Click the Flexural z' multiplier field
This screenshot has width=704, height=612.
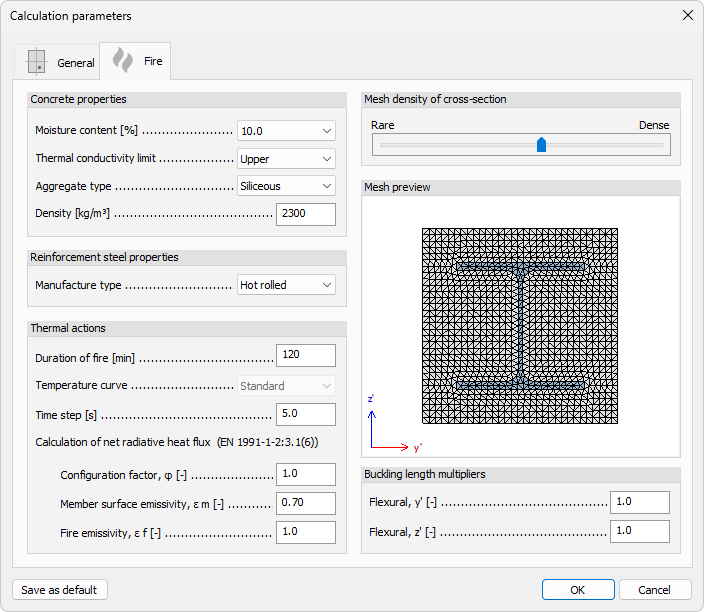point(640,531)
